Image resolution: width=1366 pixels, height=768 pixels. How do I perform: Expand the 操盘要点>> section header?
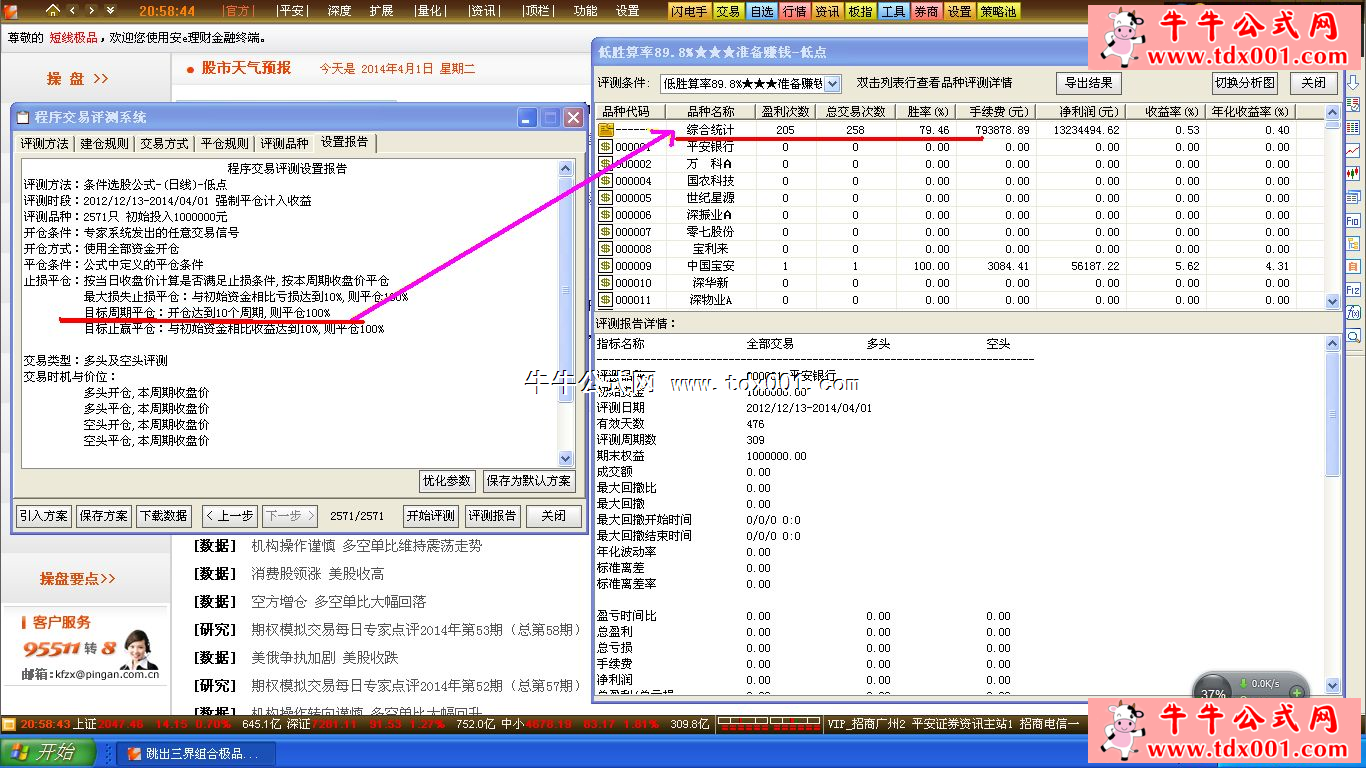point(77,578)
